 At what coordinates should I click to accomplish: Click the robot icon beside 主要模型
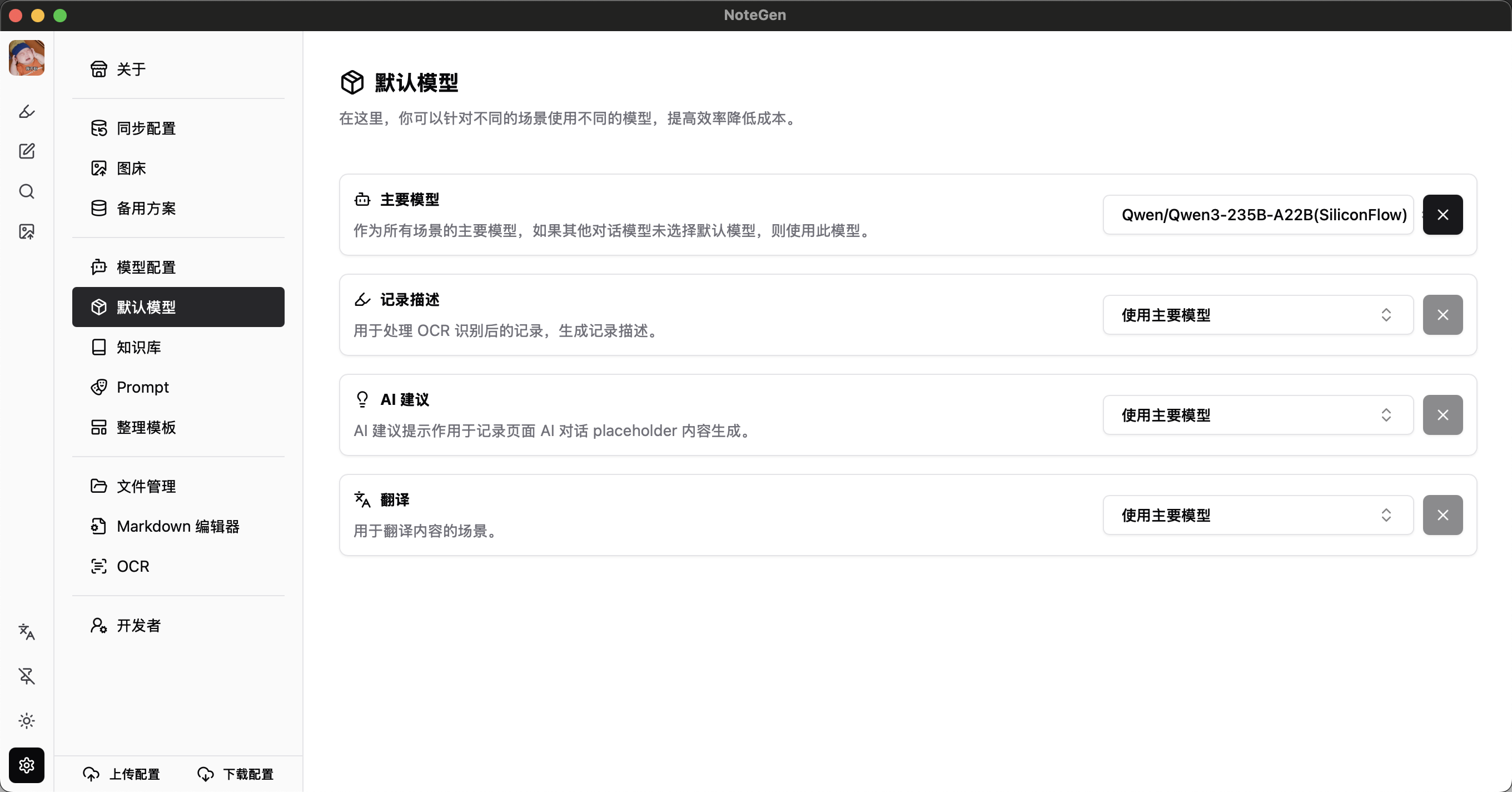[362, 200]
